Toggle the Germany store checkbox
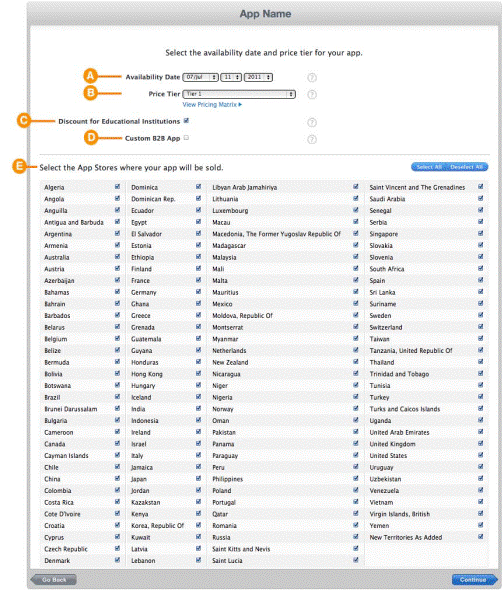Viewport: 503px width, 590px height. pos(199,292)
